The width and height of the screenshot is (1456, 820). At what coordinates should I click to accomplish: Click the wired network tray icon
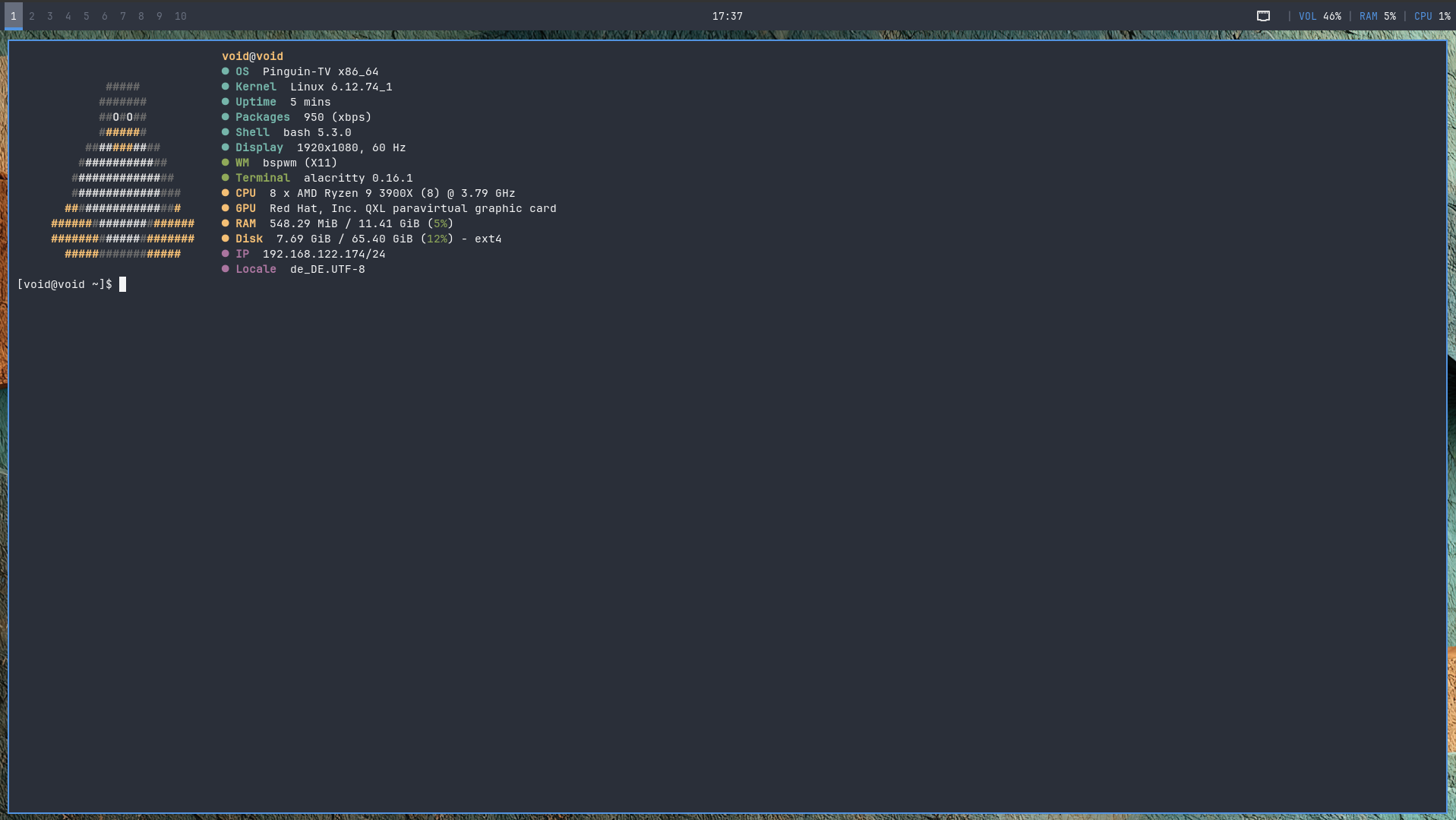pyautogui.click(x=1263, y=16)
